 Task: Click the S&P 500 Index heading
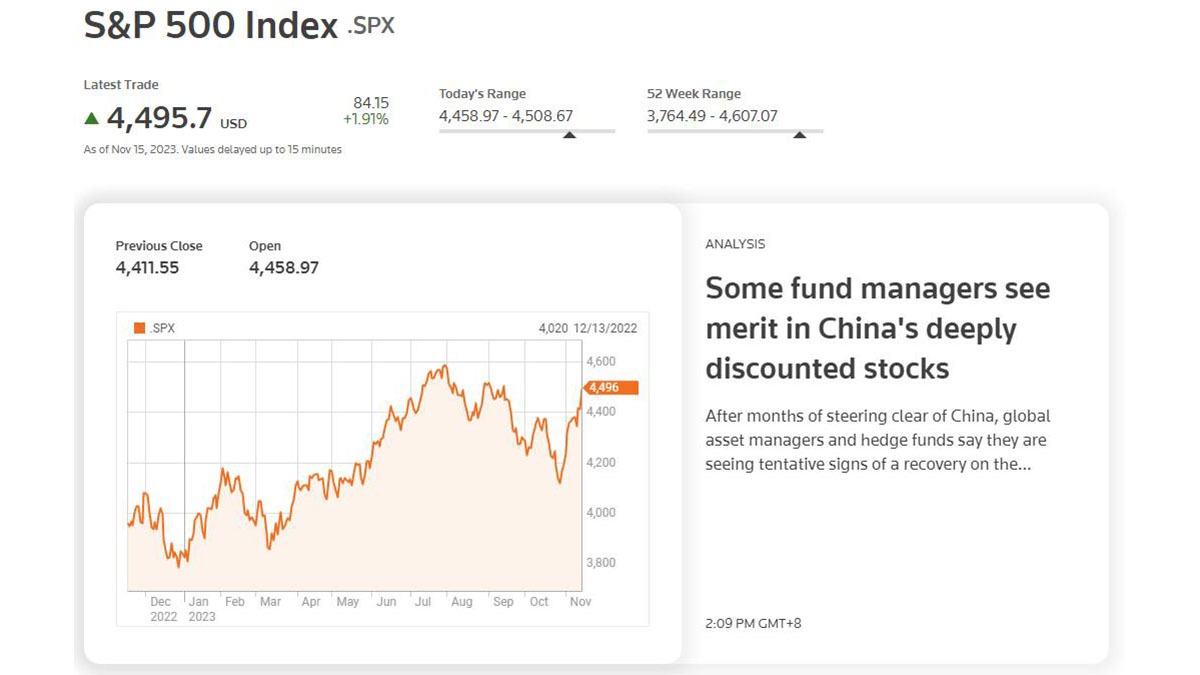[211, 25]
